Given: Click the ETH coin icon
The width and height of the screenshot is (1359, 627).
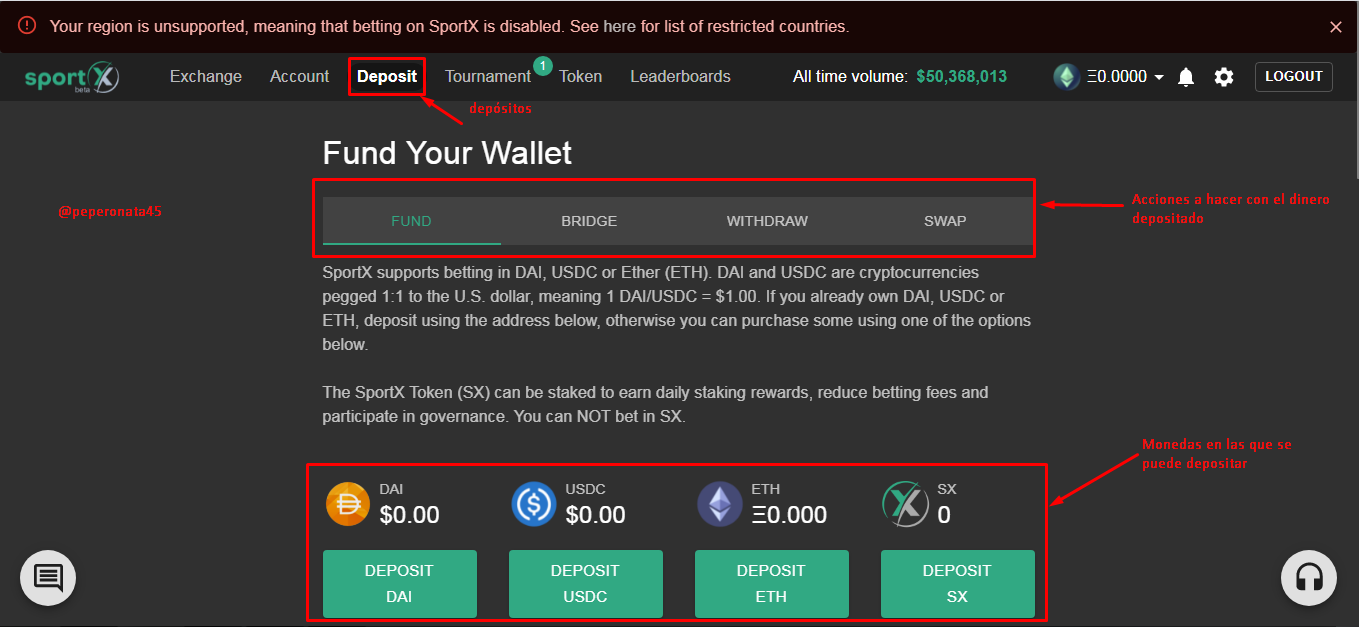Looking at the screenshot, I should coord(720,504).
